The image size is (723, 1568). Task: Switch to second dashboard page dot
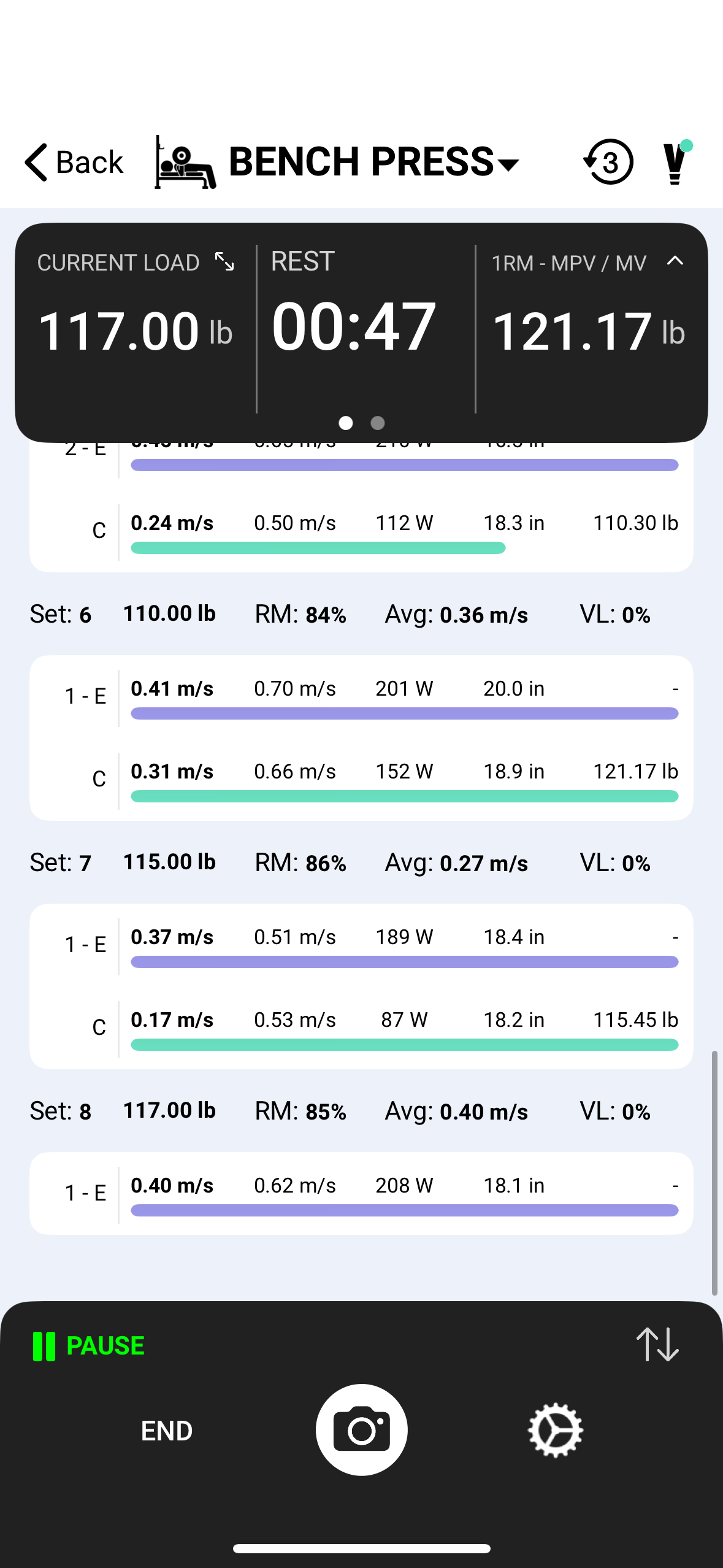(378, 423)
